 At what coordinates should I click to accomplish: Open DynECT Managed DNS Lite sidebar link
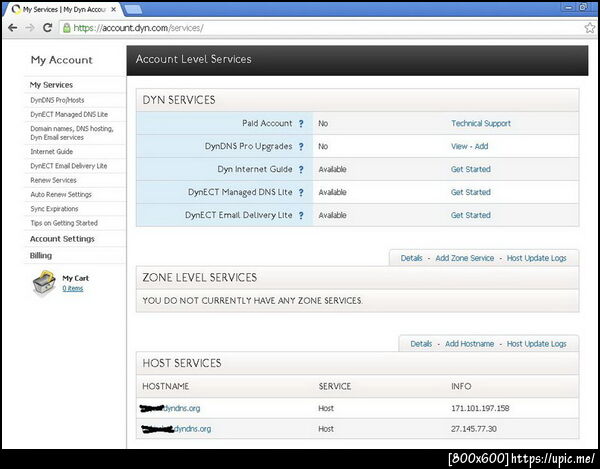coord(69,114)
